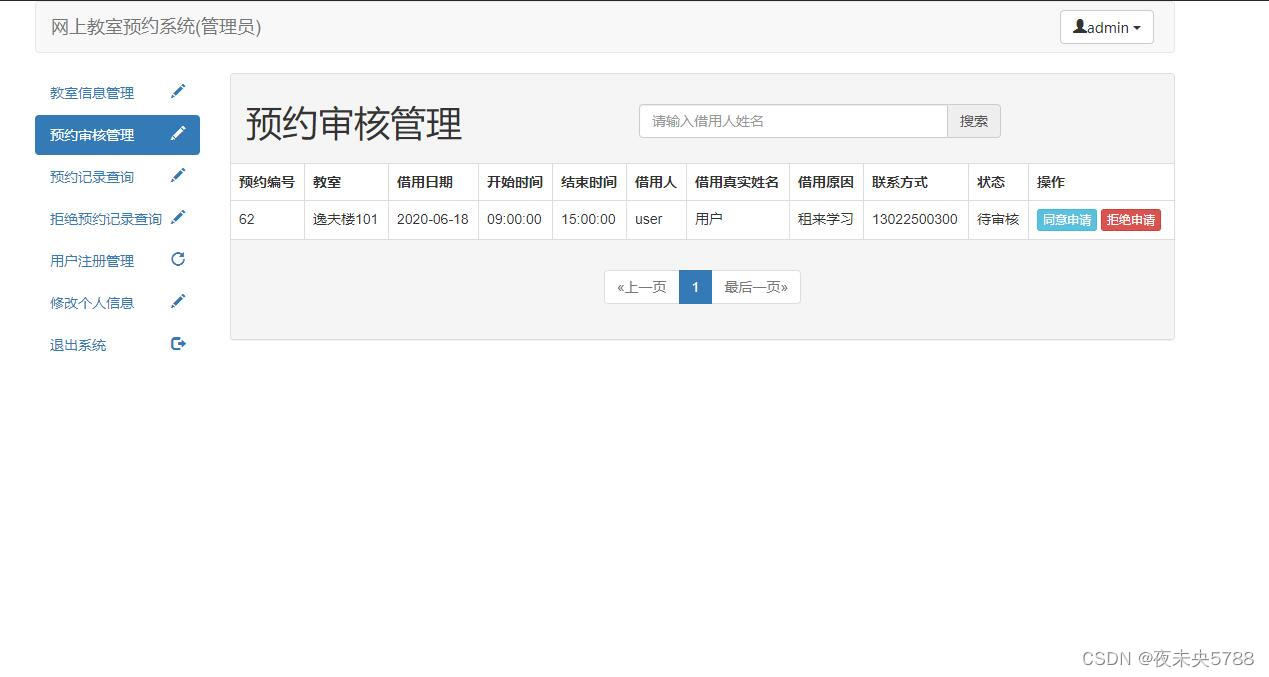The width and height of the screenshot is (1269, 677).
Task: Go to 预约记录查询 page
Action: pos(117,177)
